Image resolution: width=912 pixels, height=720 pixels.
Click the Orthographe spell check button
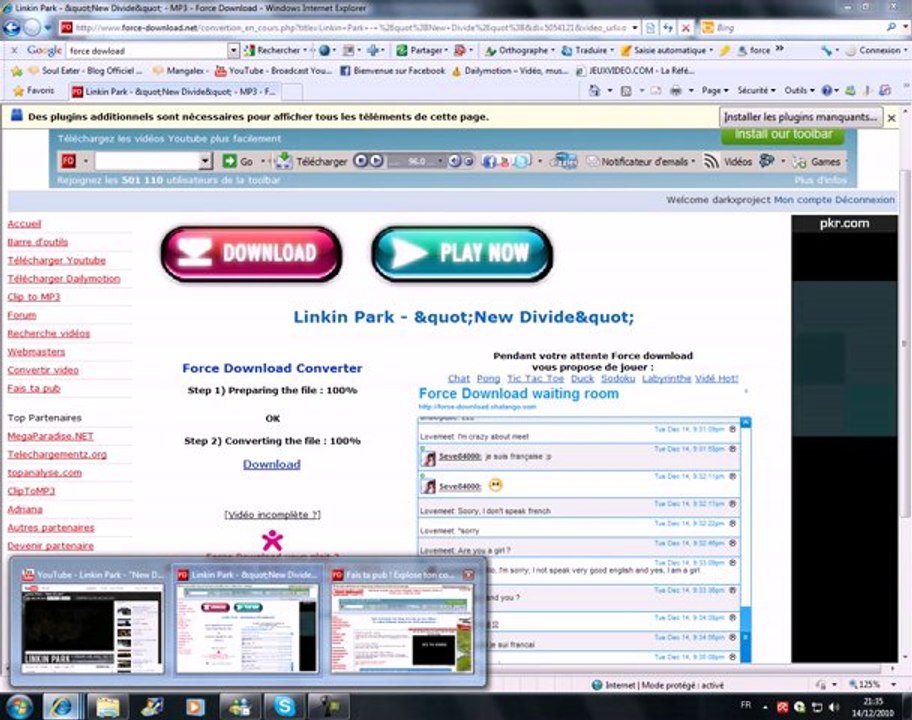[x=519, y=51]
